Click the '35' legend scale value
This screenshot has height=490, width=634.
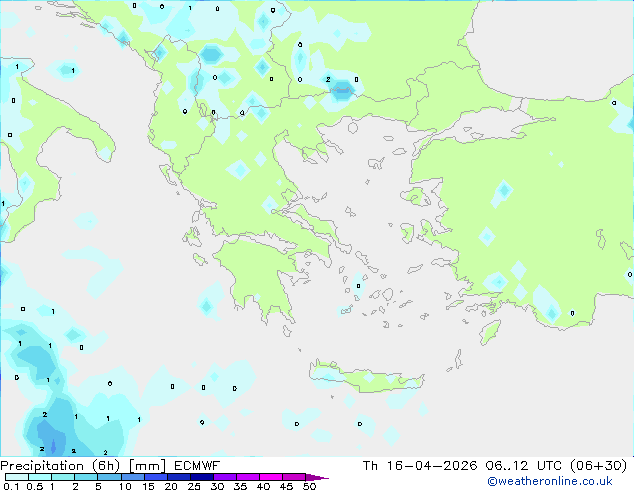point(241,486)
